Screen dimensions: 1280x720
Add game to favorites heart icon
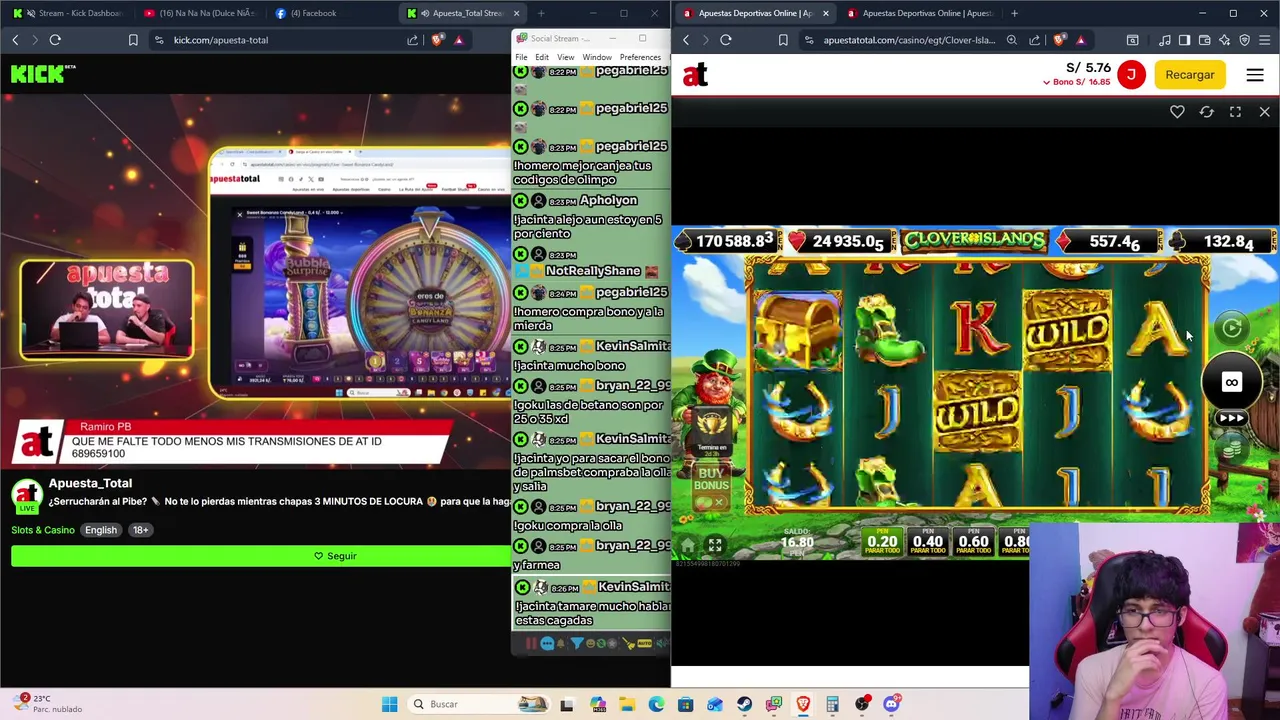(x=1177, y=112)
